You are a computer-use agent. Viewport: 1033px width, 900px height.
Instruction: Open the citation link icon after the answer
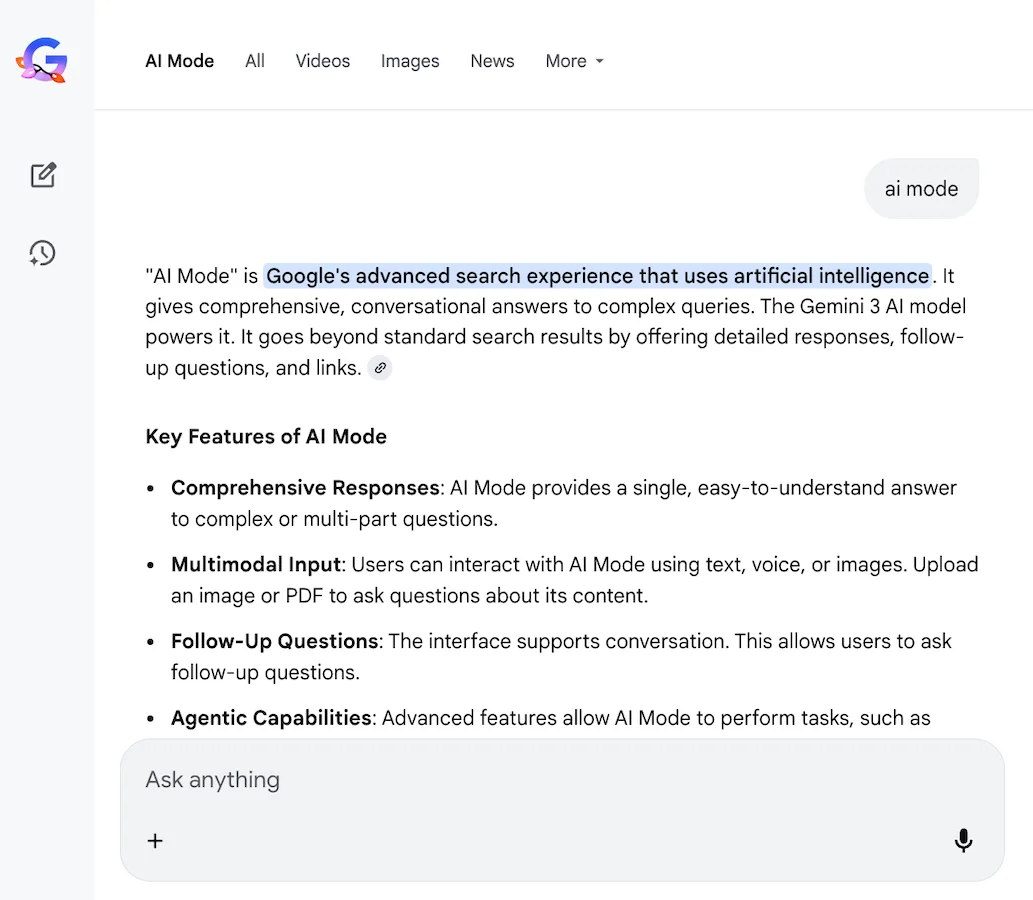pyautogui.click(x=379, y=368)
